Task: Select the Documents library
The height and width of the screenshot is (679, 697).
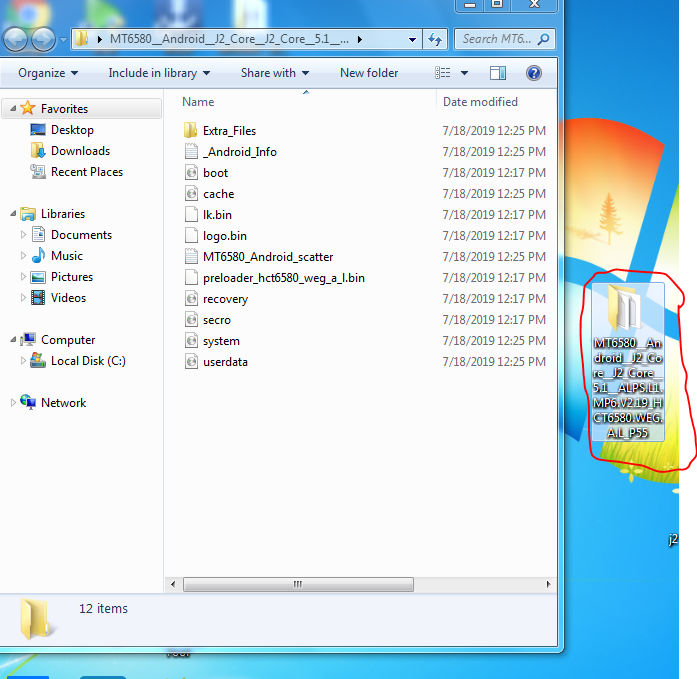Action: pyautogui.click(x=81, y=235)
